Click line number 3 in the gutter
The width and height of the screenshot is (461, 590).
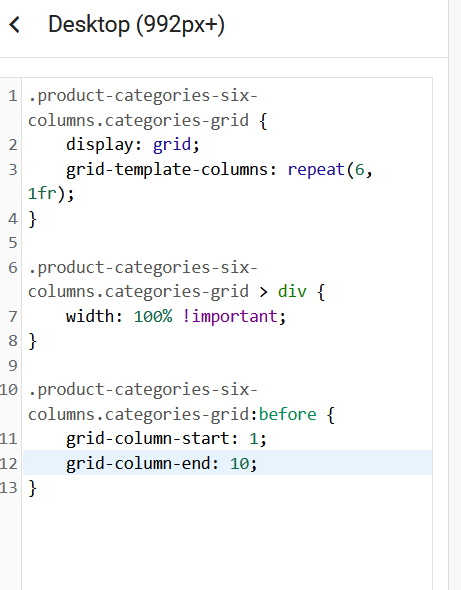pyautogui.click(x=13, y=170)
